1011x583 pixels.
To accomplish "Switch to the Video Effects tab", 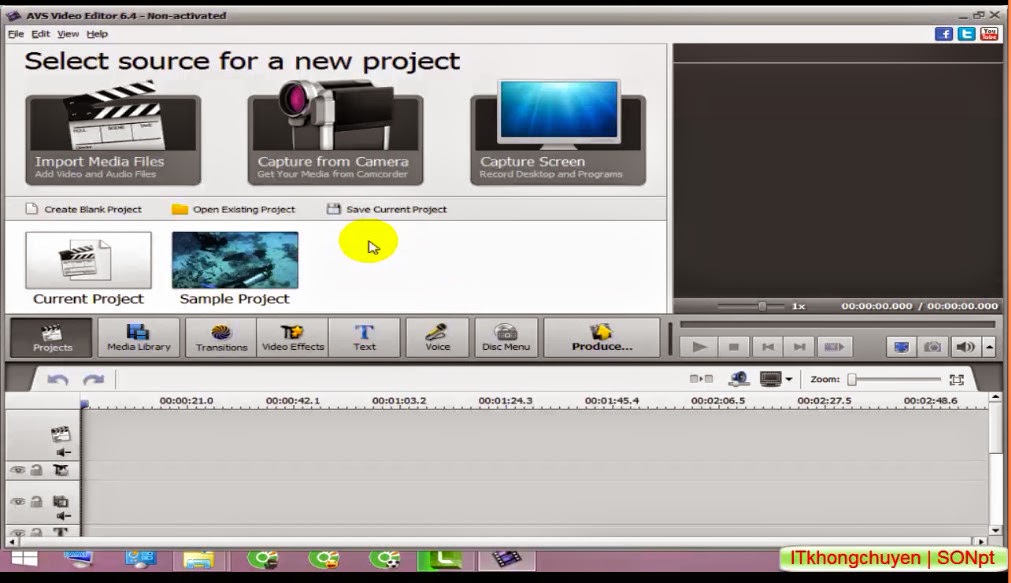I will tap(292, 338).
